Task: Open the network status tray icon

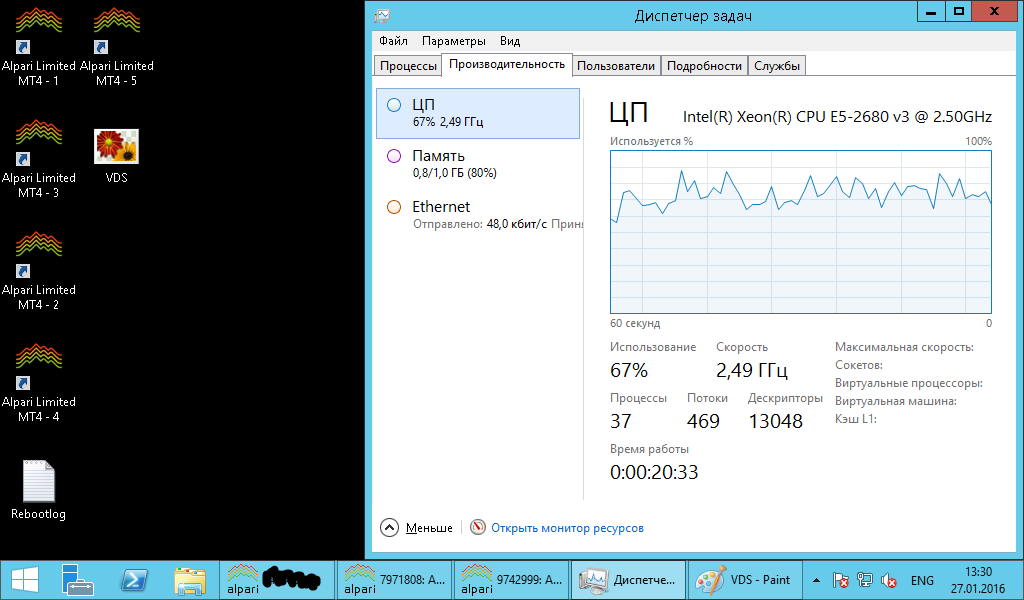Action: [865, 580]
